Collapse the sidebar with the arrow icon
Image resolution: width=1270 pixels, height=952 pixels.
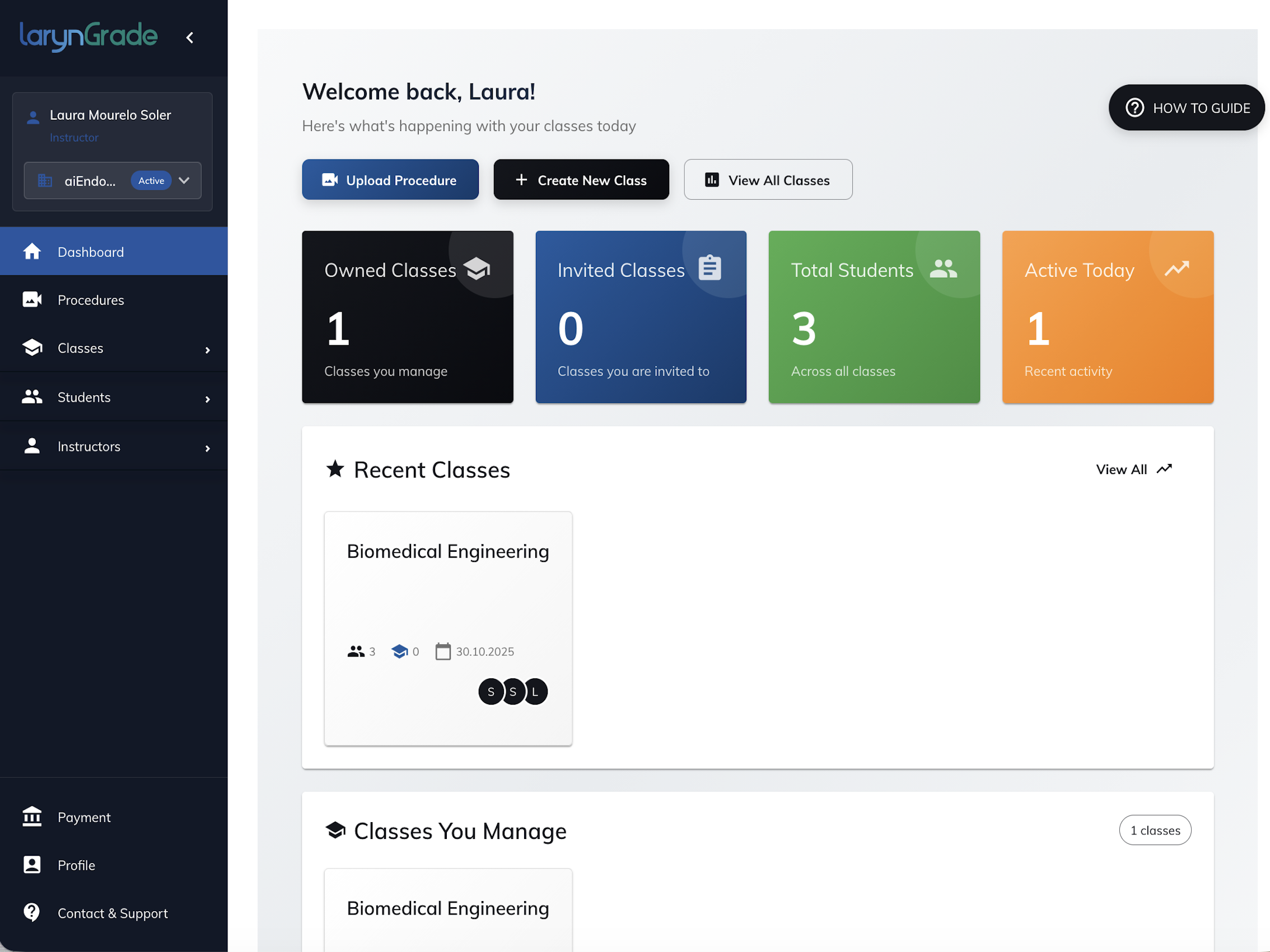[x=189, y=38]
